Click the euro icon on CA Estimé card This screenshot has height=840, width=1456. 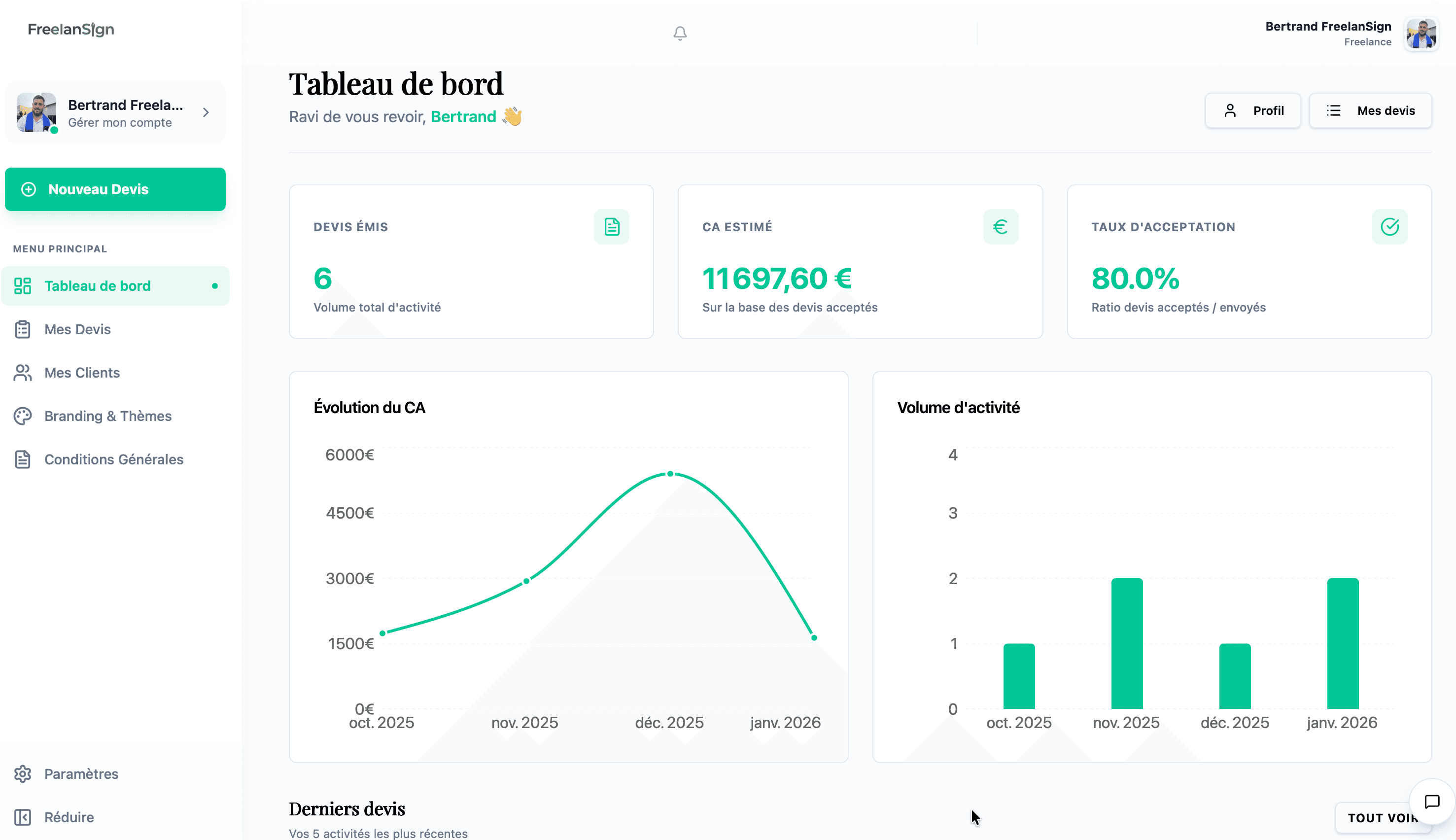pos(1000,226)
